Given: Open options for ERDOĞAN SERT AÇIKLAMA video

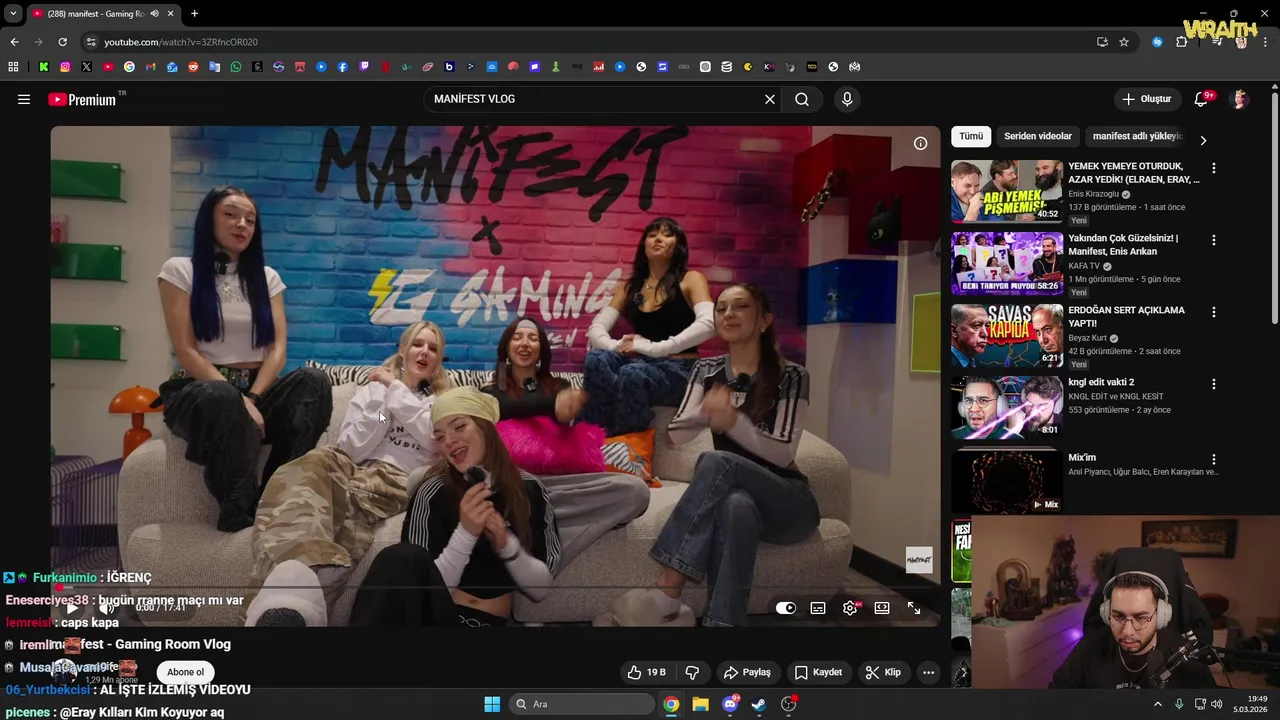Looking at the screenshot, I should click(1214, 312).
